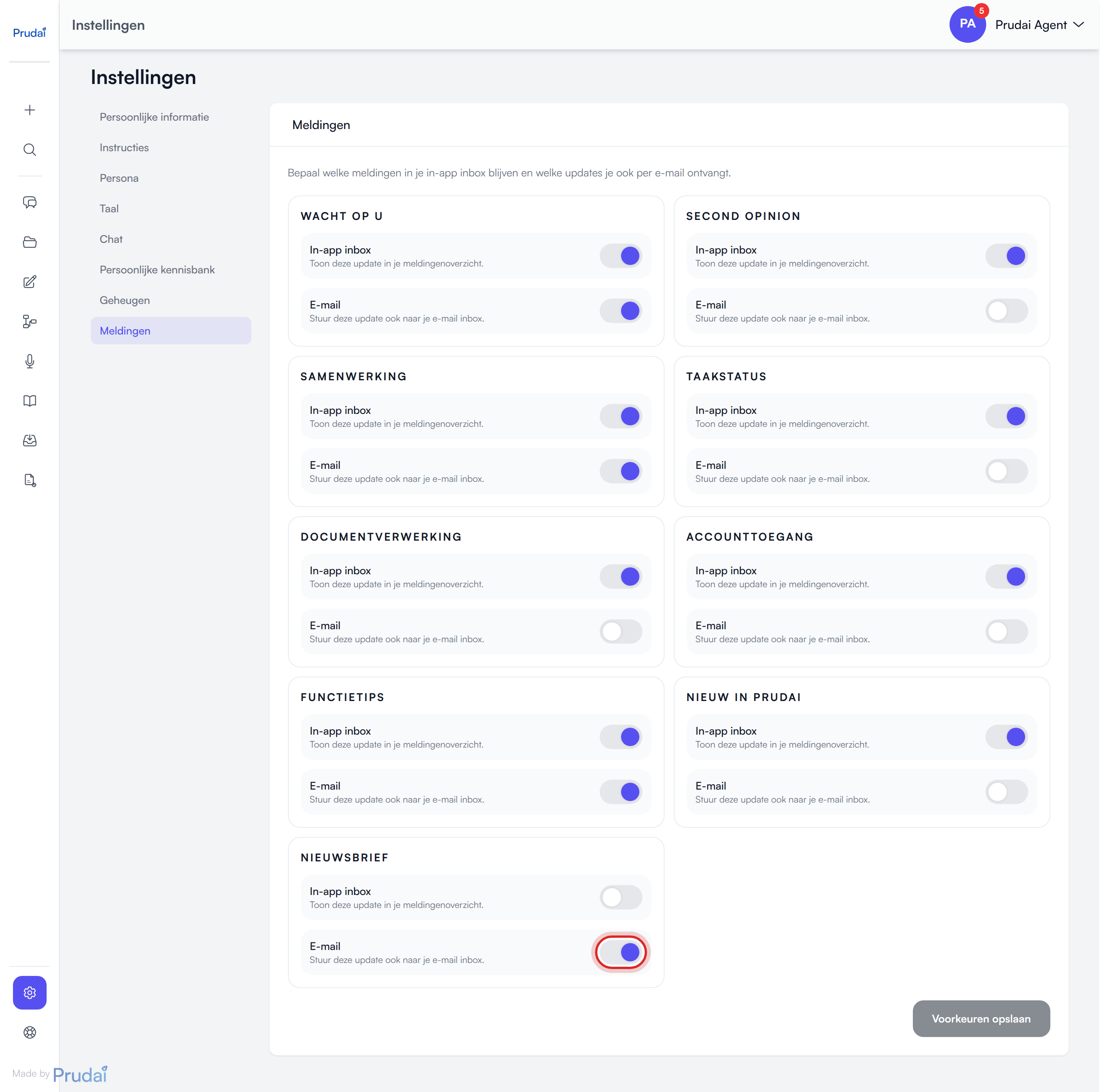The image size is (1100, 1092).
Task: Select the Taal settings item
Action: tap(171, 209)
